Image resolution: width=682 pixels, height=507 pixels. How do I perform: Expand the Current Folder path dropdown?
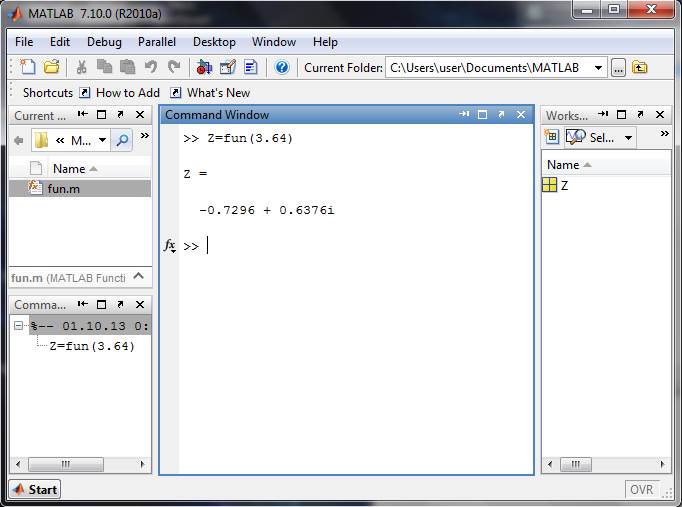[598, 68]
